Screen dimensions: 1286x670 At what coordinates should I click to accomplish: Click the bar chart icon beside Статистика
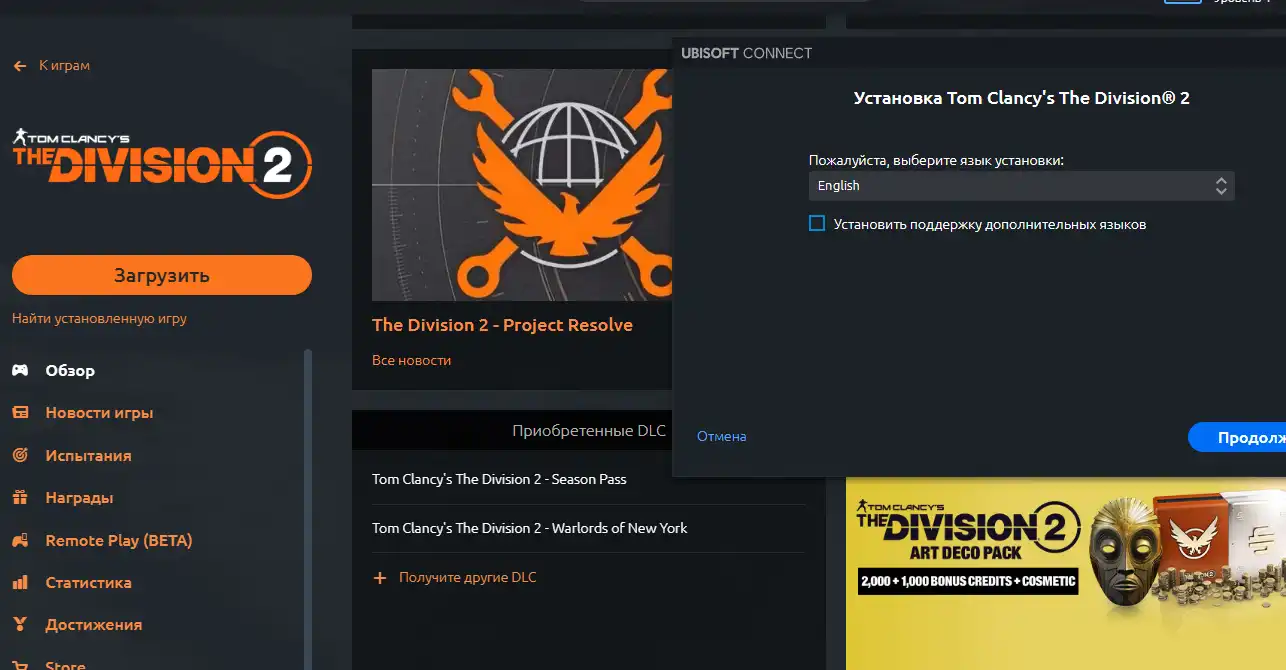(20, 582)
